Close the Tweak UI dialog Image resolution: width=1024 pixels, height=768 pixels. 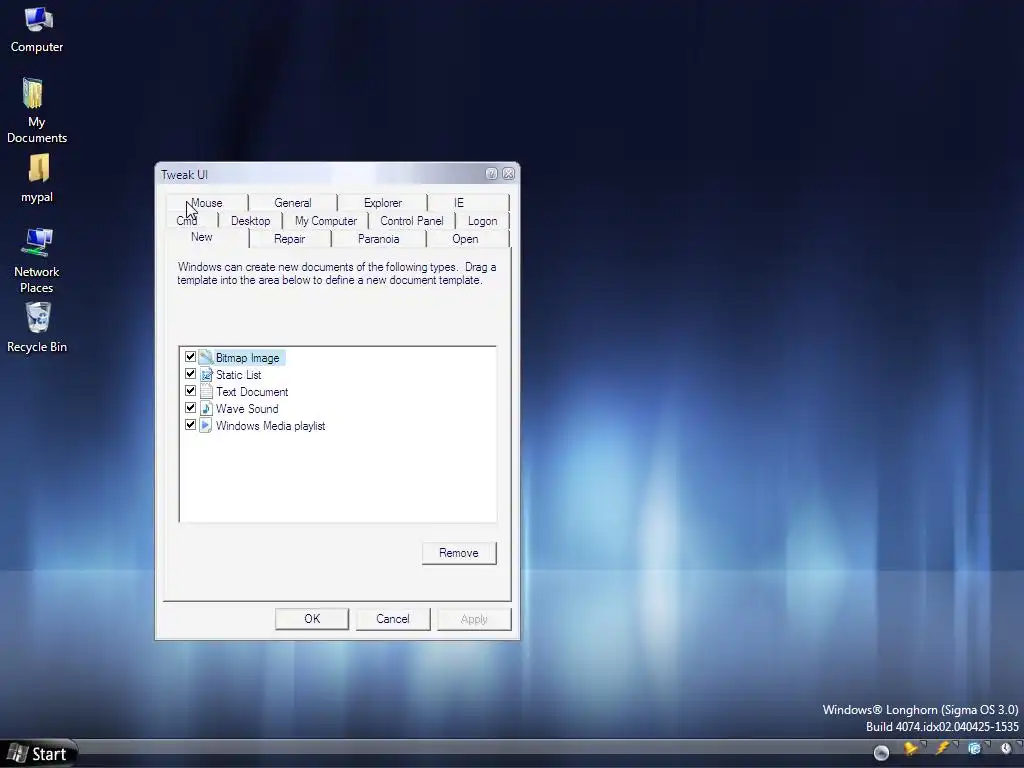tap(509, 174)
